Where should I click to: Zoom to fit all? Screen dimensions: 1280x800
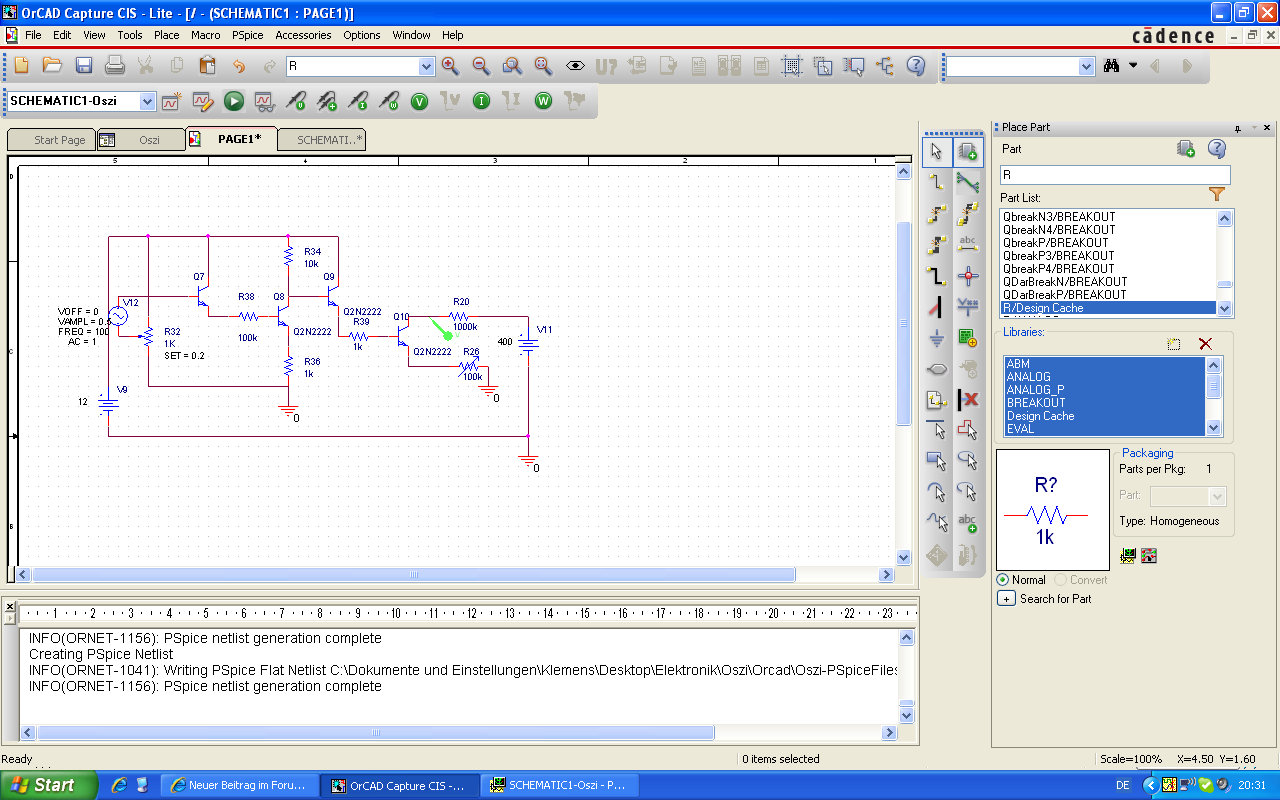point(544,66)
